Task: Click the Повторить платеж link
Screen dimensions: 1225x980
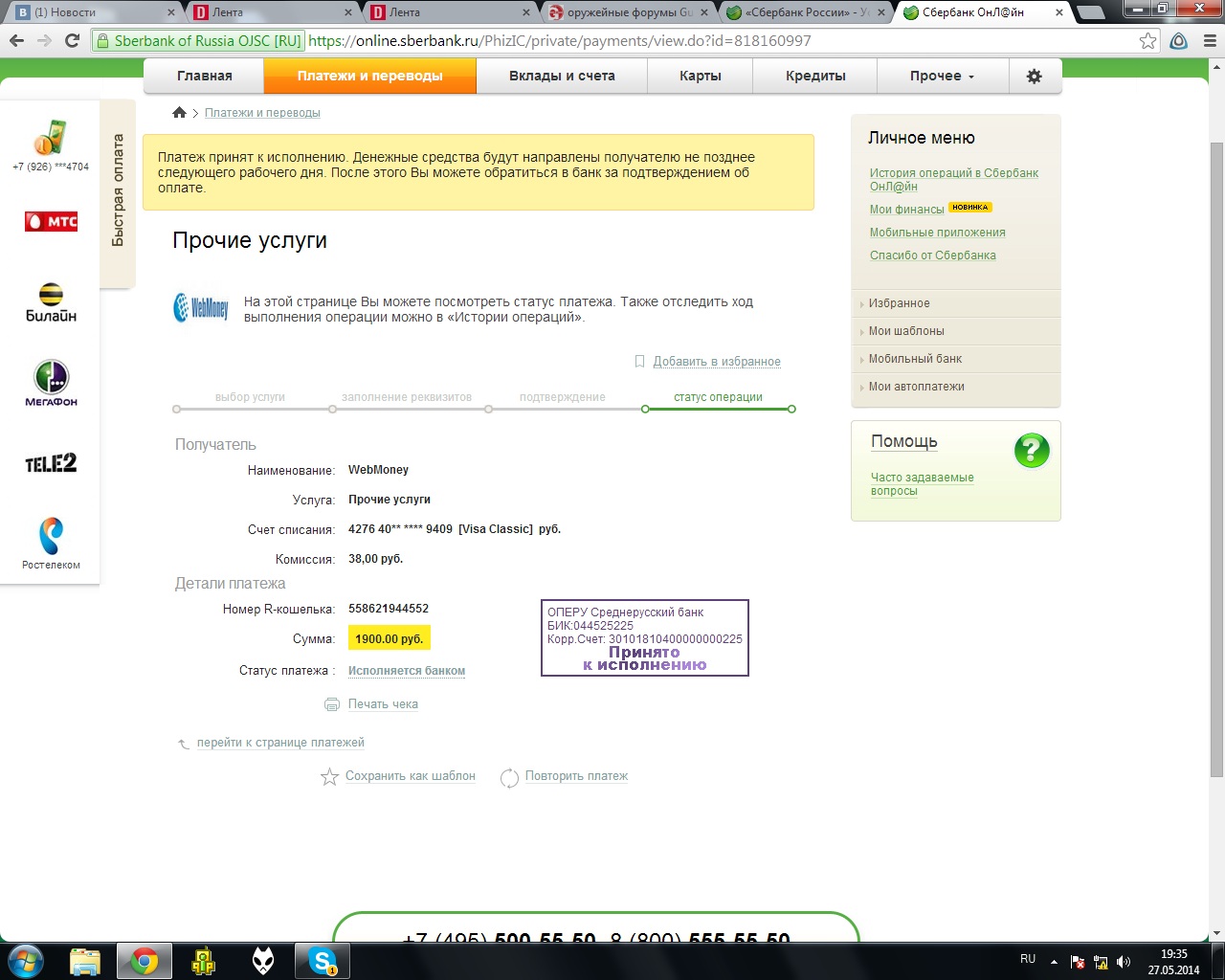Action: [576, 776]
